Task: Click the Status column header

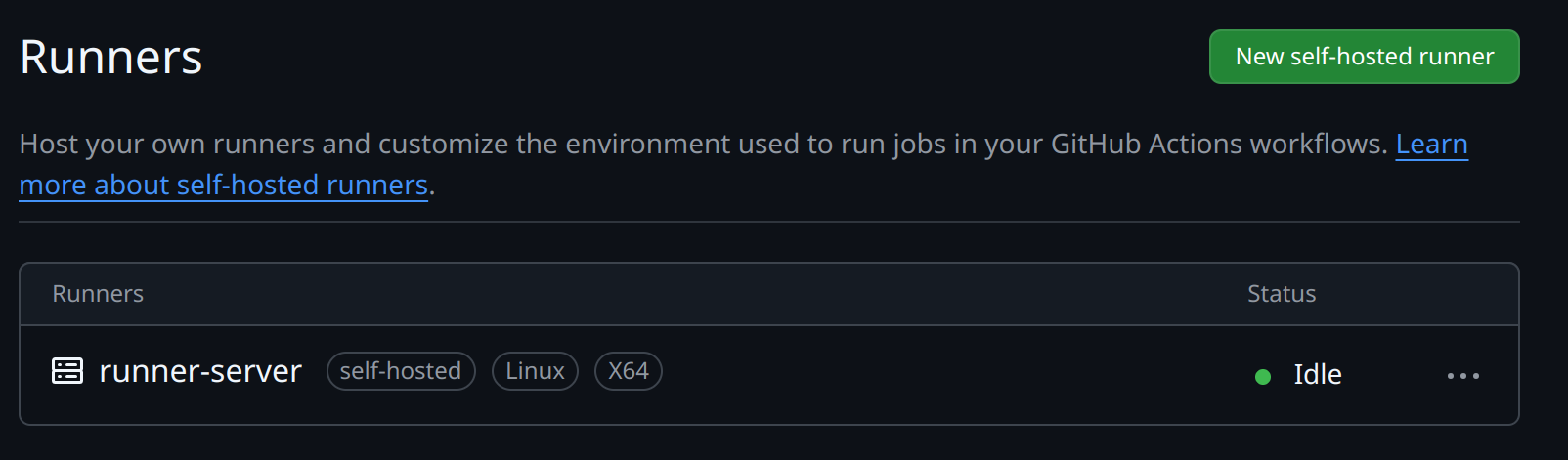Action: pos(1281,294)
